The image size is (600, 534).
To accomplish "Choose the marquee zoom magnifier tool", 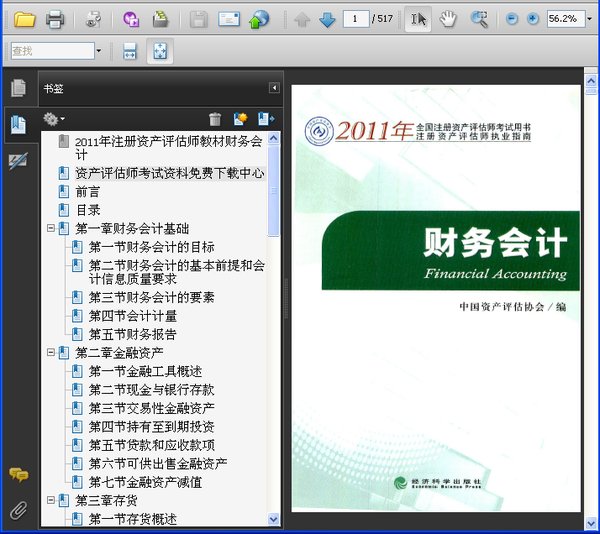I will tap(479, 19).
